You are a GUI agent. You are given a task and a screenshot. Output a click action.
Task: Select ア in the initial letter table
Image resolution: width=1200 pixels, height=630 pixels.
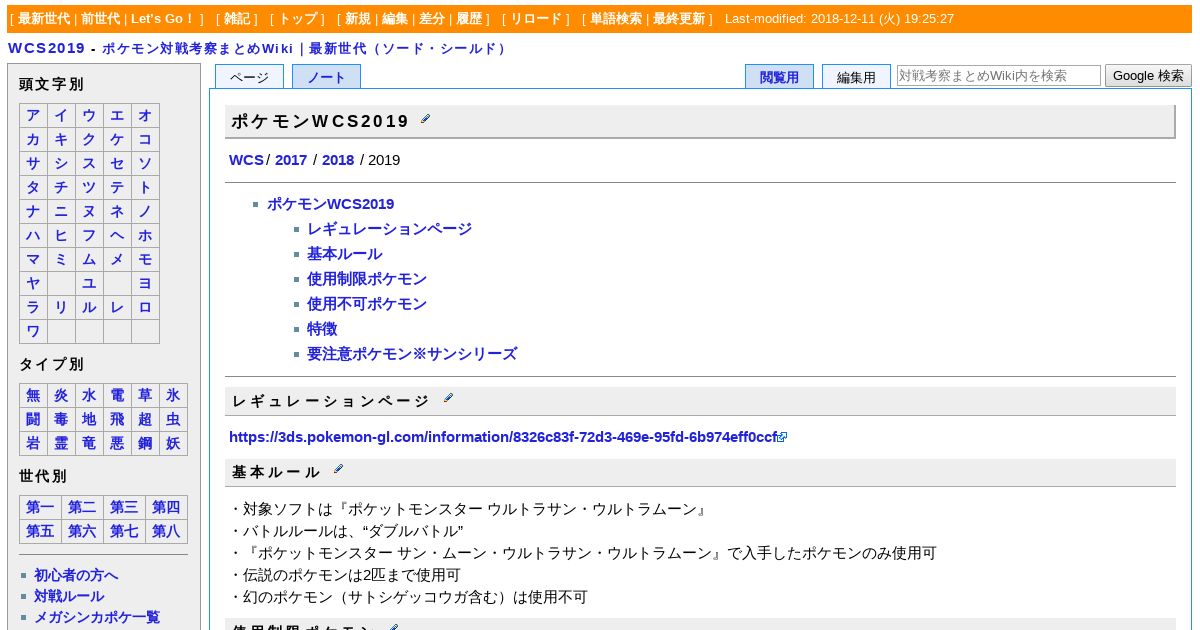click(33, 116)
